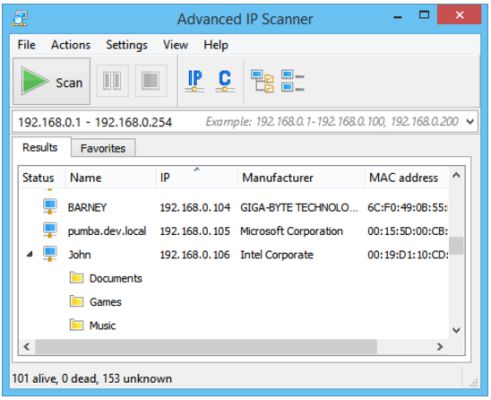Open the Actions menu
The height and width of the screenshot is (400, 491).
tap(71, 45)
